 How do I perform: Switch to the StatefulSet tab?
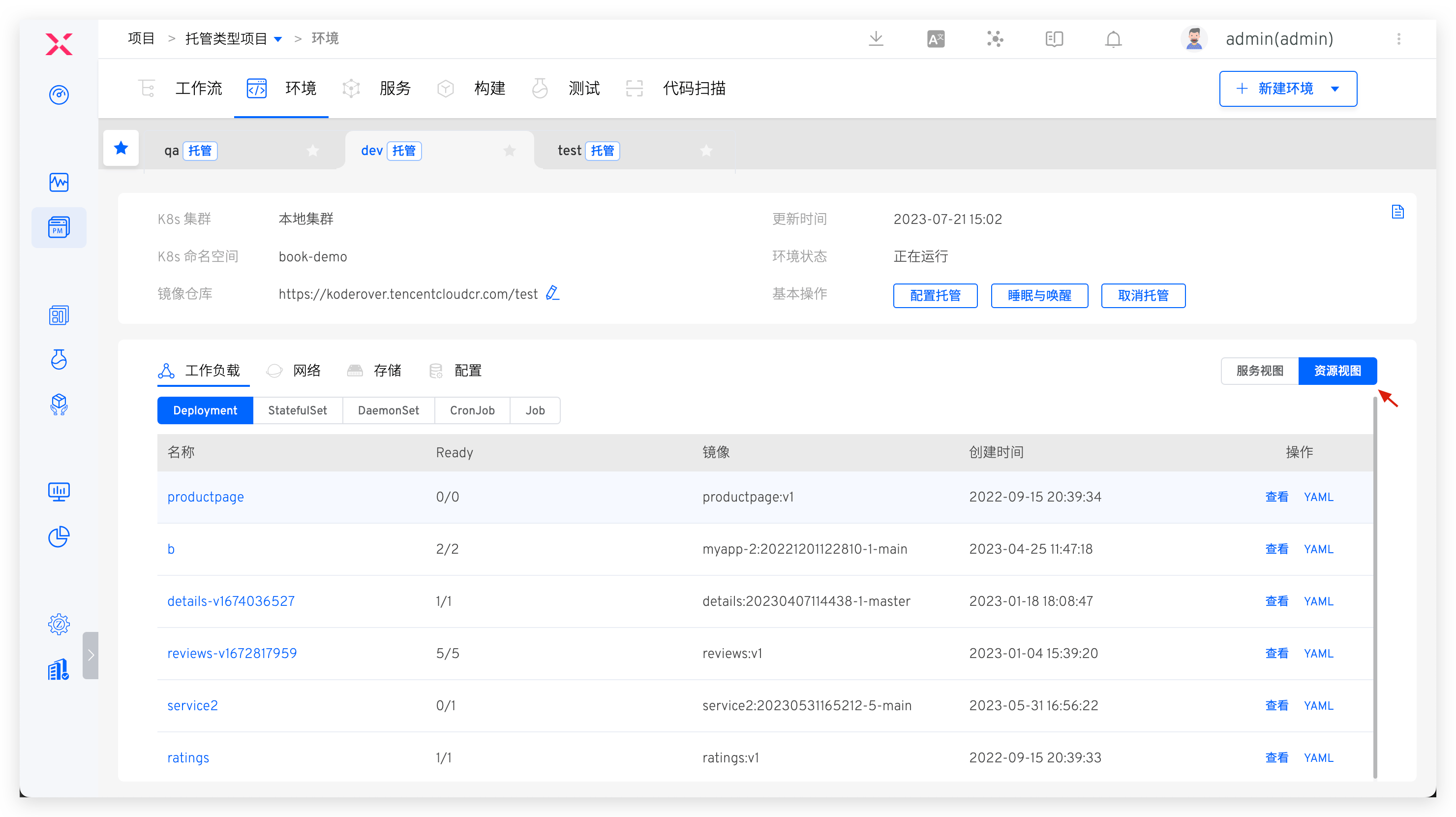coord(297,410)
